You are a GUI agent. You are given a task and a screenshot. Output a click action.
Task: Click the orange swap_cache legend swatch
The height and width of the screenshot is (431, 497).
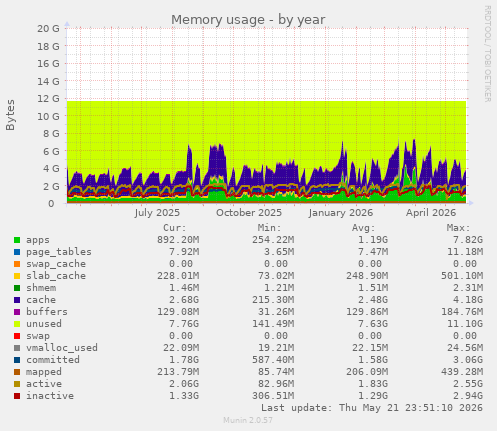pyautogui.click(x=17, y=264)
